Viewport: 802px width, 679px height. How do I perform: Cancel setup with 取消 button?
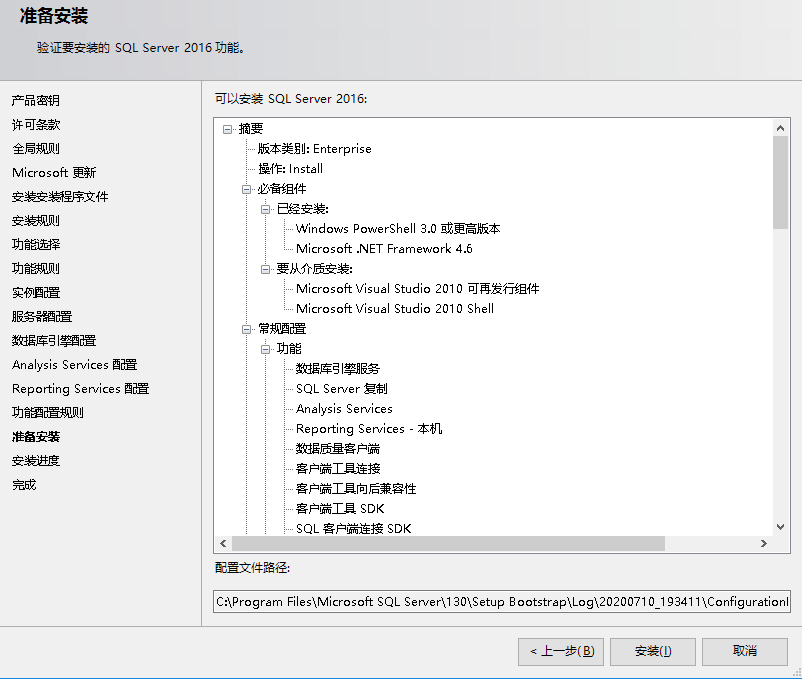(745, 651)
